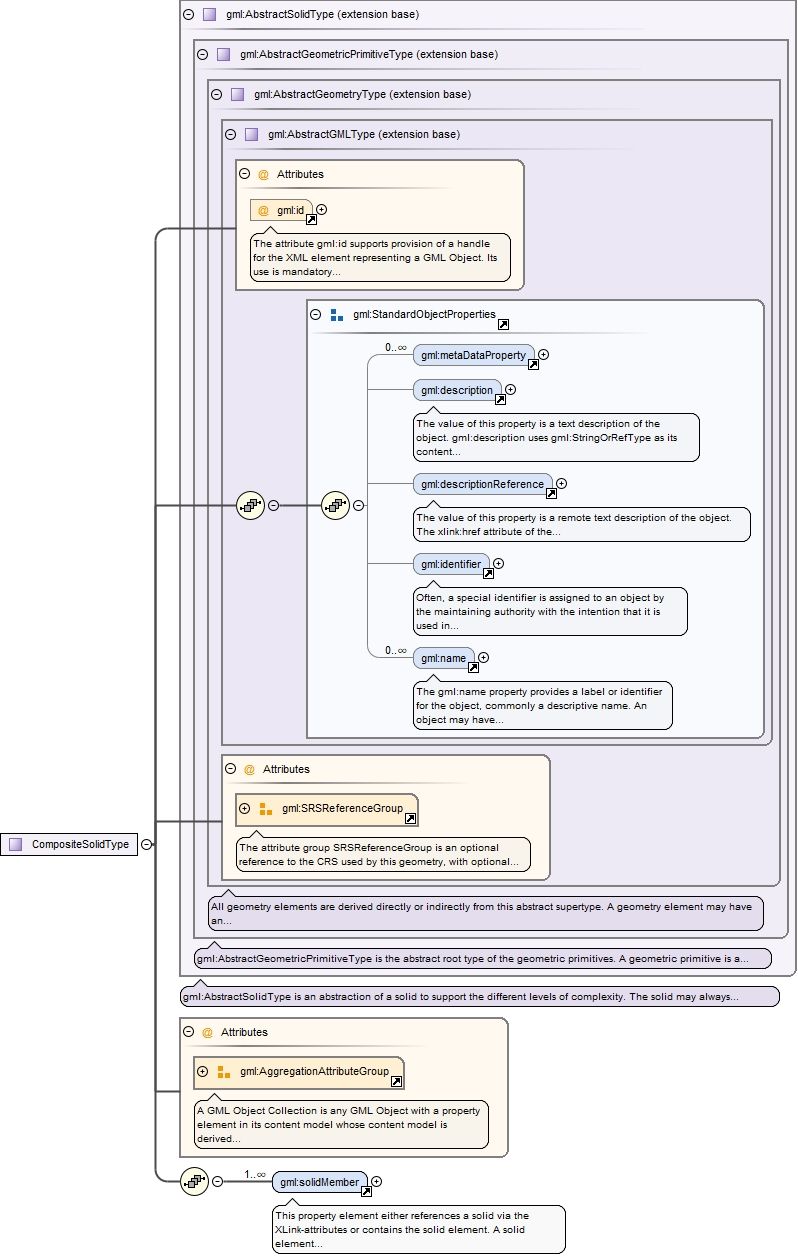Click the @ icon inside gml:id box
This screenshot has width=798, height=1257.
[263, 210]
